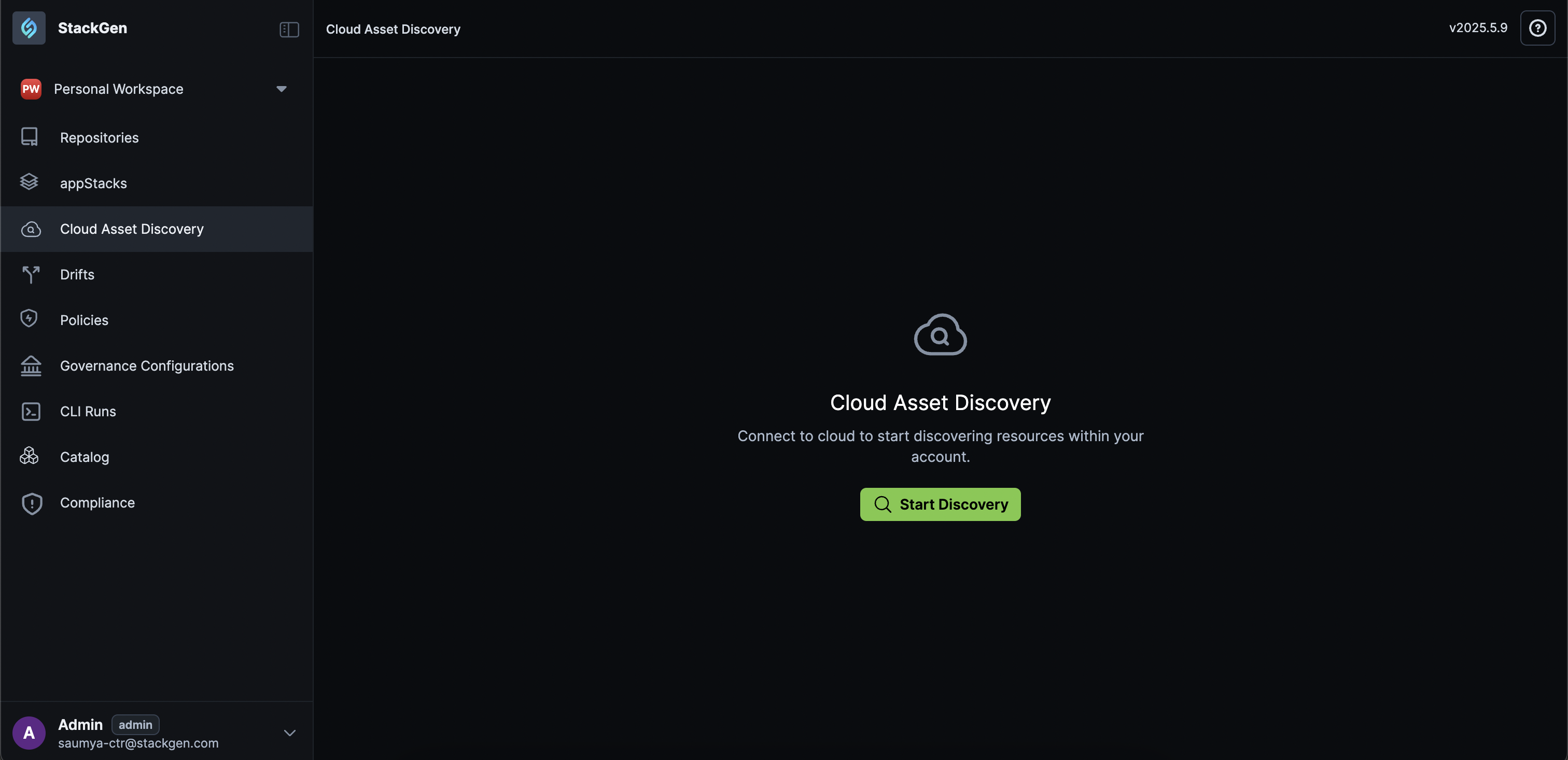Image resolution: width=1568 pixels, height=760 pixels.
Task: Click the purple Admin avatar
Action: (x=29, y=733)
